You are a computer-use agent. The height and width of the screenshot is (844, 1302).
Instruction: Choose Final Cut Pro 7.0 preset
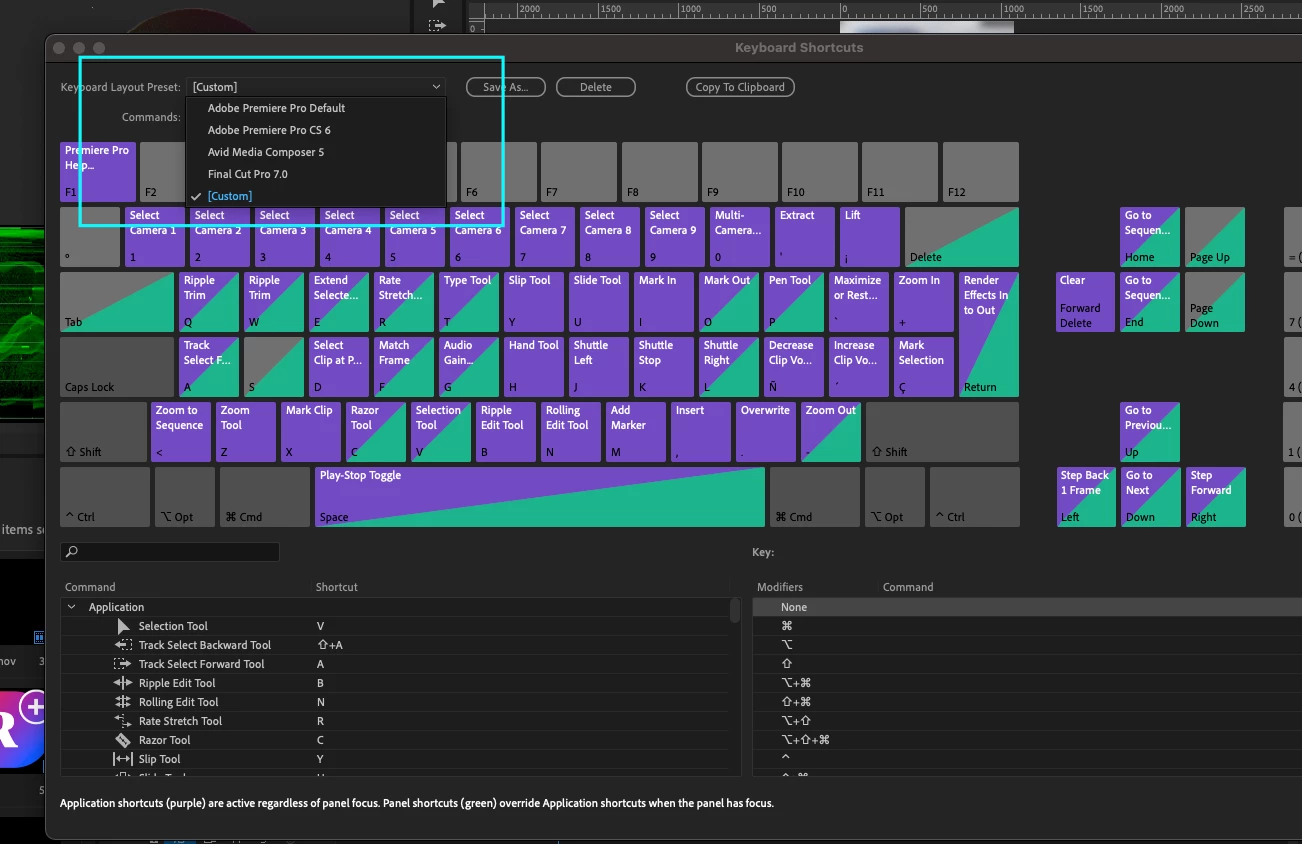[248, 174]
